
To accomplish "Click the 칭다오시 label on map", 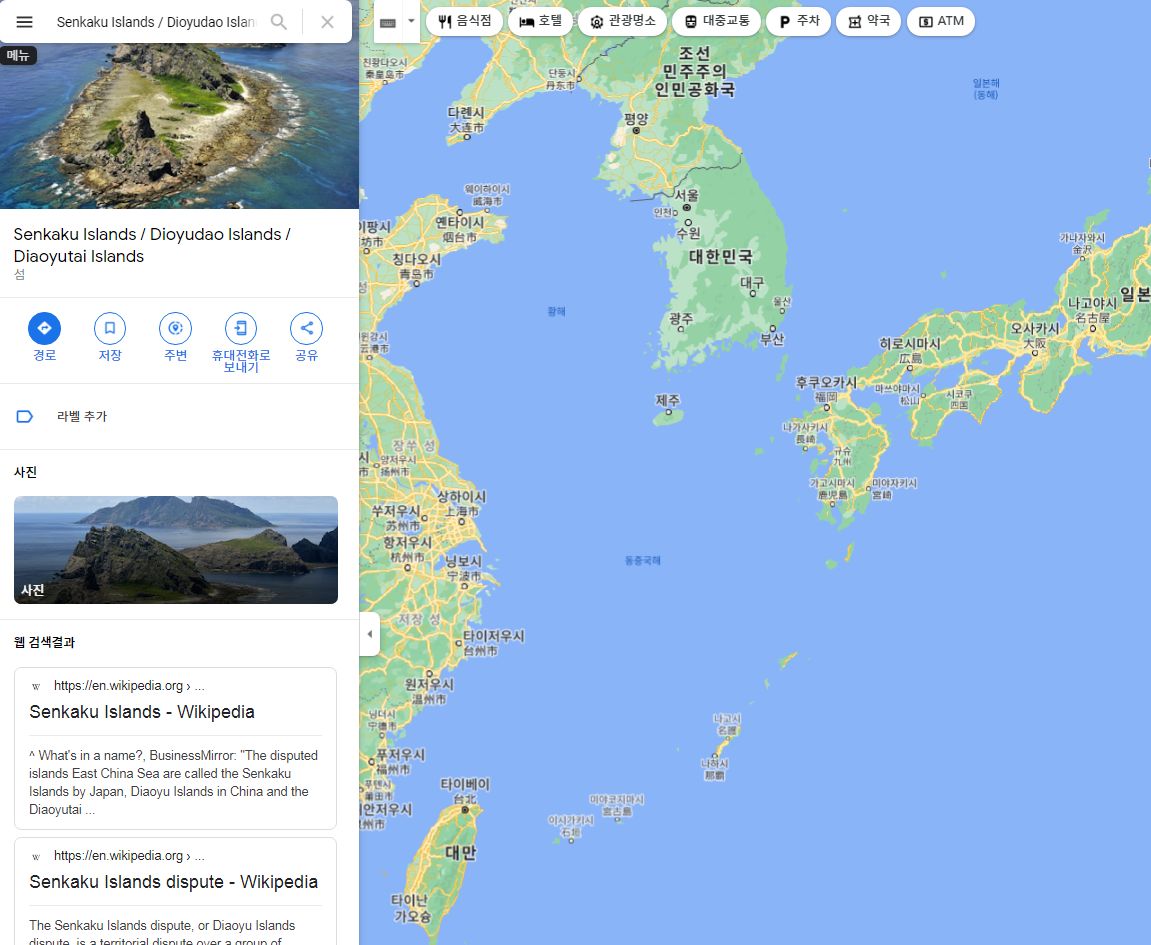I will 416,259.
